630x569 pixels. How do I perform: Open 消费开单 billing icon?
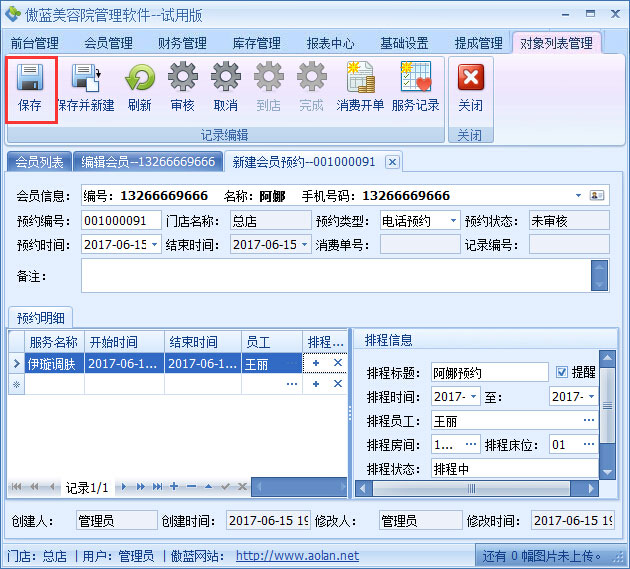click(x=360, y=88)
